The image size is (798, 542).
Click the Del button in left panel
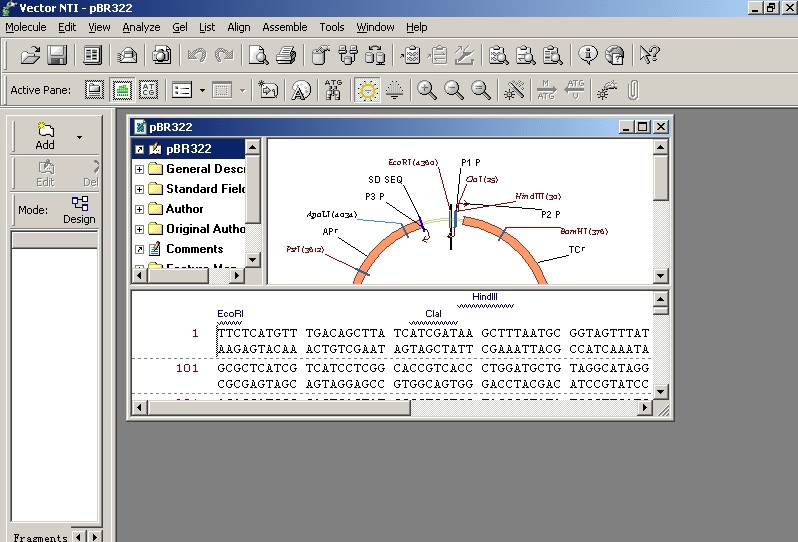[x=91, y=174]
